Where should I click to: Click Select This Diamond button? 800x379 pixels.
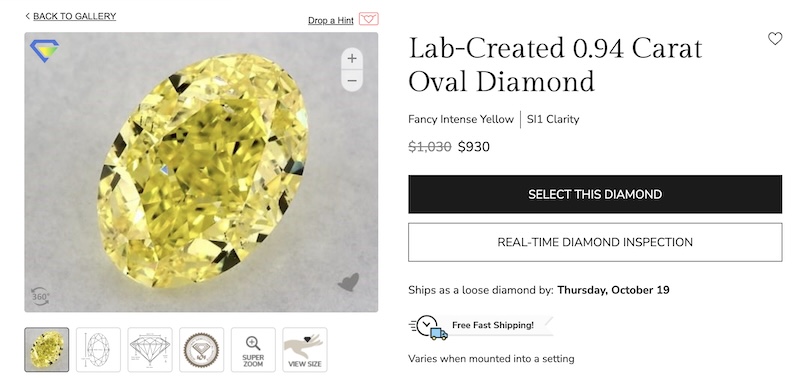(x=595, y=194)
